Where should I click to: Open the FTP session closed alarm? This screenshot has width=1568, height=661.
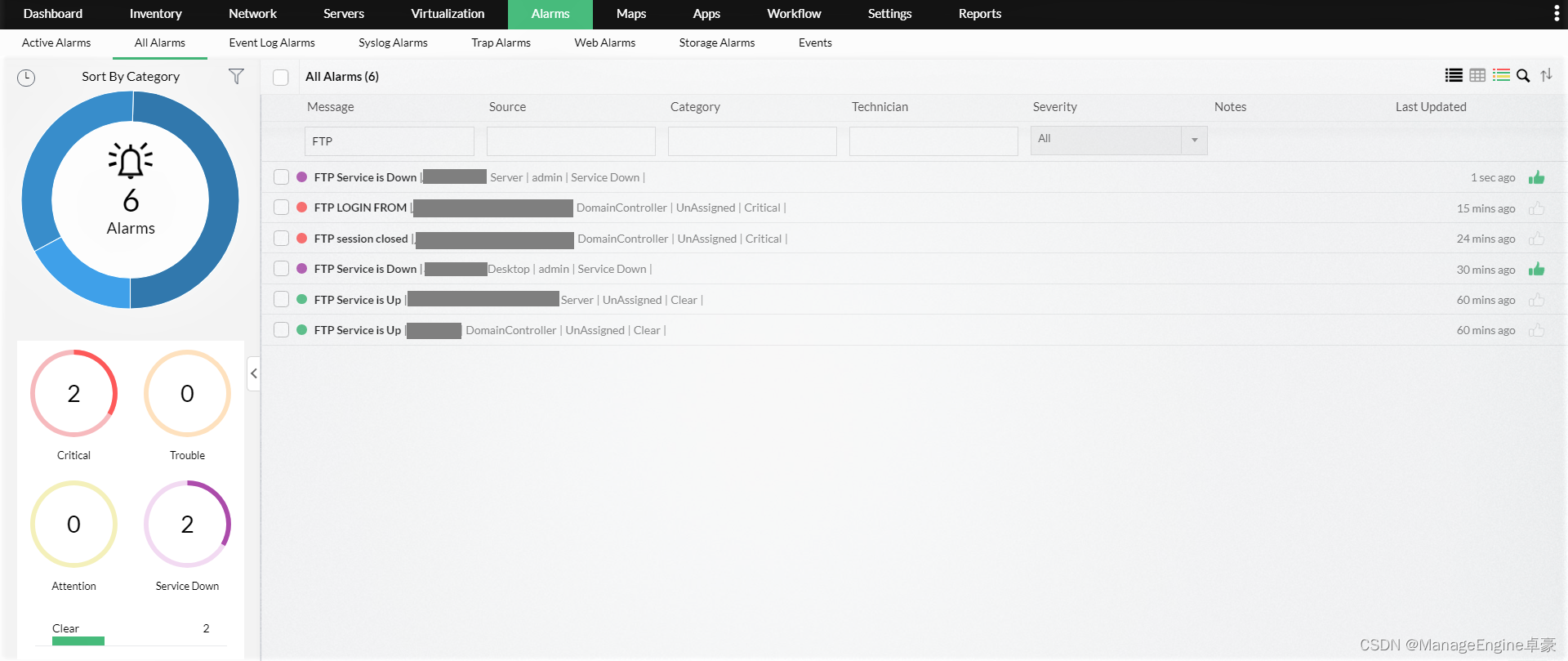click(361, 239)
